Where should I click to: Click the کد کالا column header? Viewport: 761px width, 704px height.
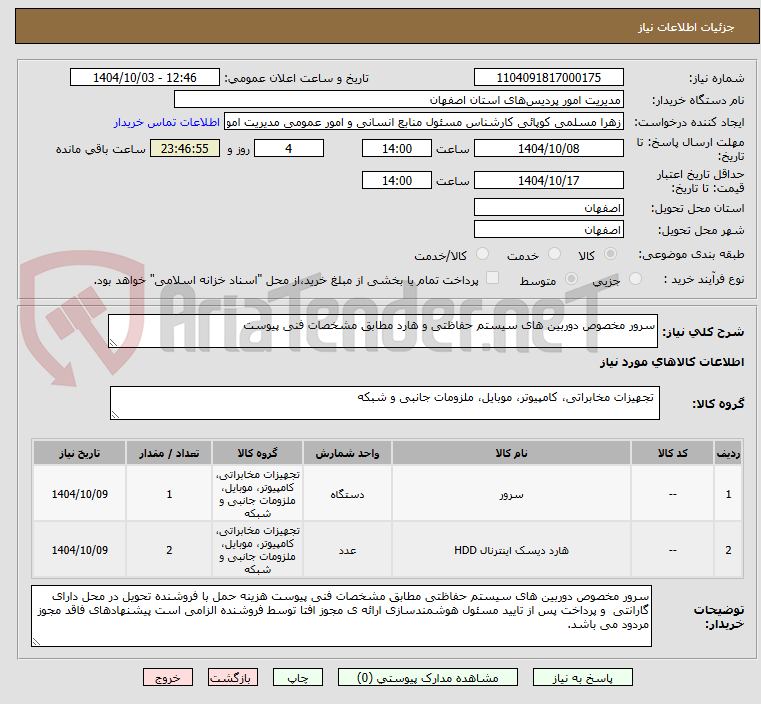tap(673, 453)
